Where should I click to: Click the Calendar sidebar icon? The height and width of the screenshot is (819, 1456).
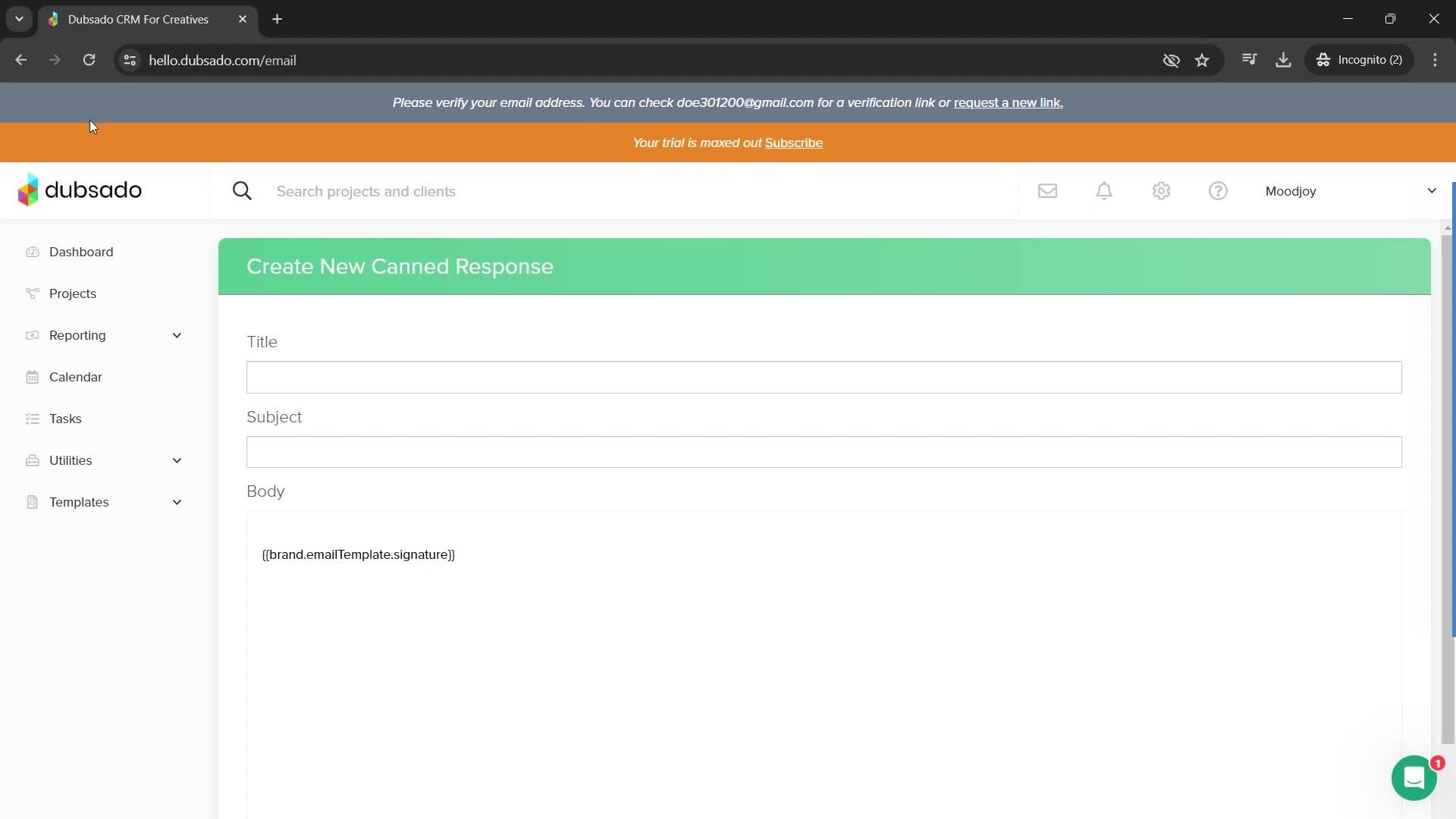pos(32,377)
